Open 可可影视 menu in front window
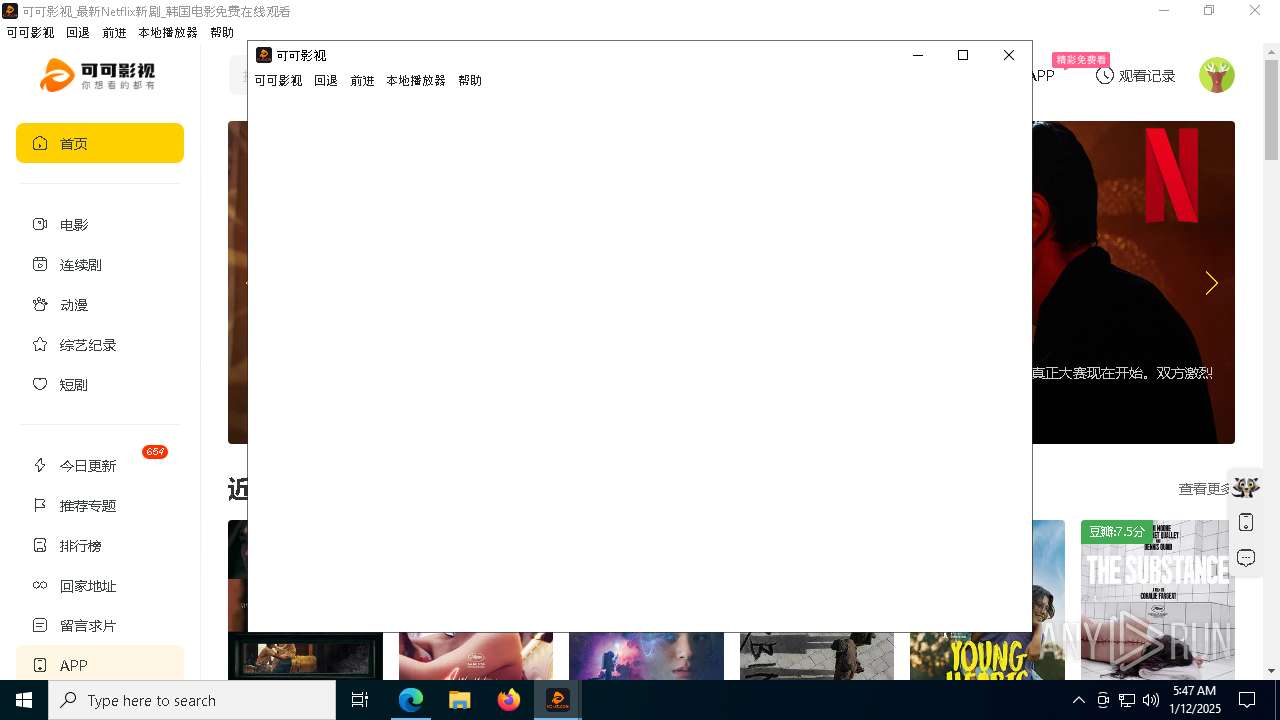The width and height of the screenshot is (1280, 720). point(278,81)
